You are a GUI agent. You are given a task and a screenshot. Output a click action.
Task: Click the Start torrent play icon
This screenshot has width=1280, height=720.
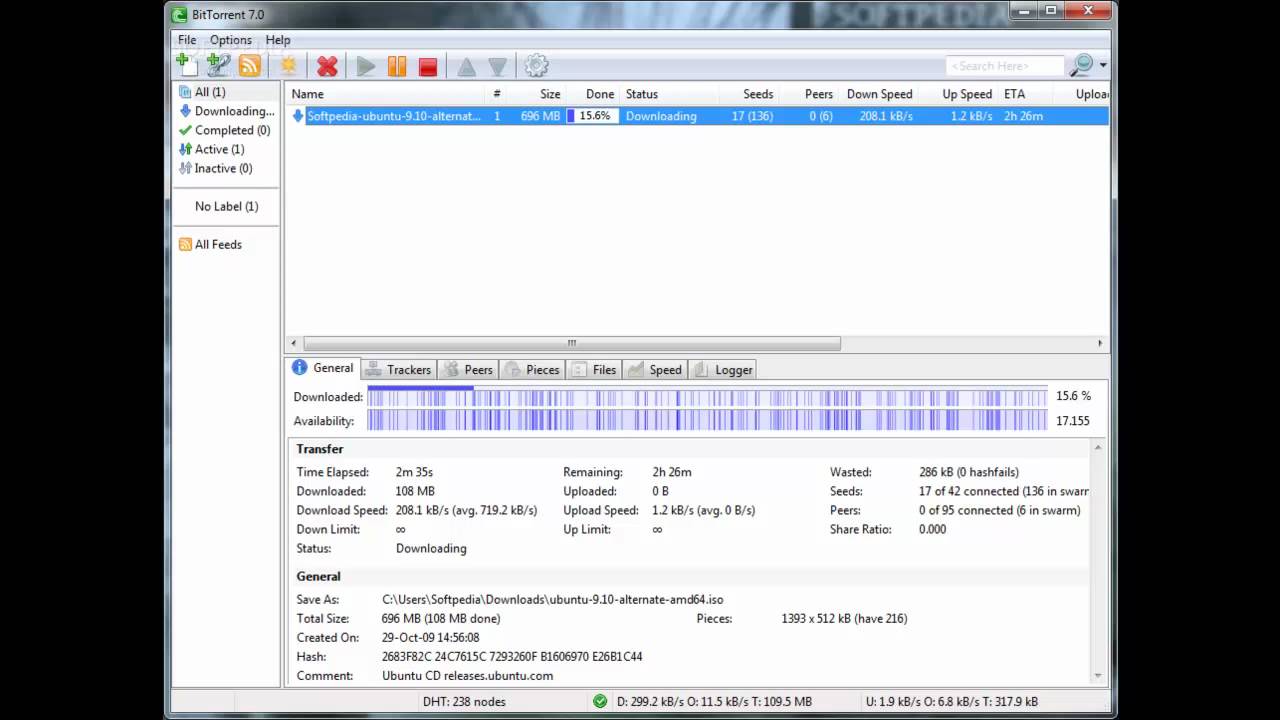pyautogui.click(x=366, y=66)
